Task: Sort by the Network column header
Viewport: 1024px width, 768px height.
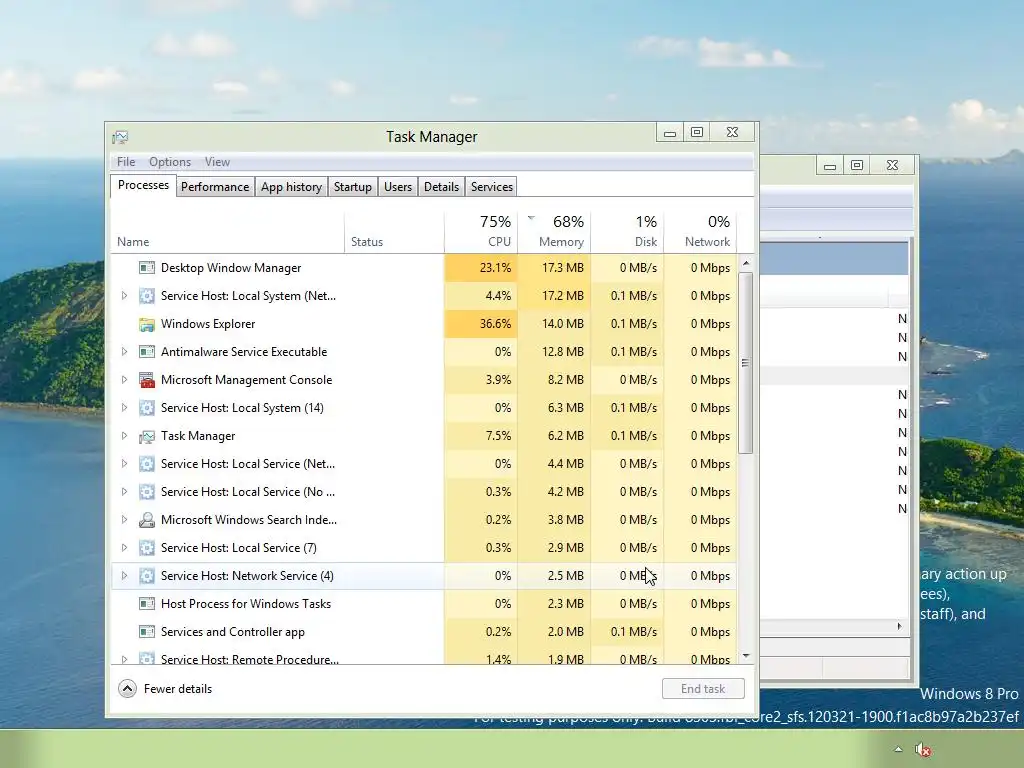Action: (x=700, y=232)
